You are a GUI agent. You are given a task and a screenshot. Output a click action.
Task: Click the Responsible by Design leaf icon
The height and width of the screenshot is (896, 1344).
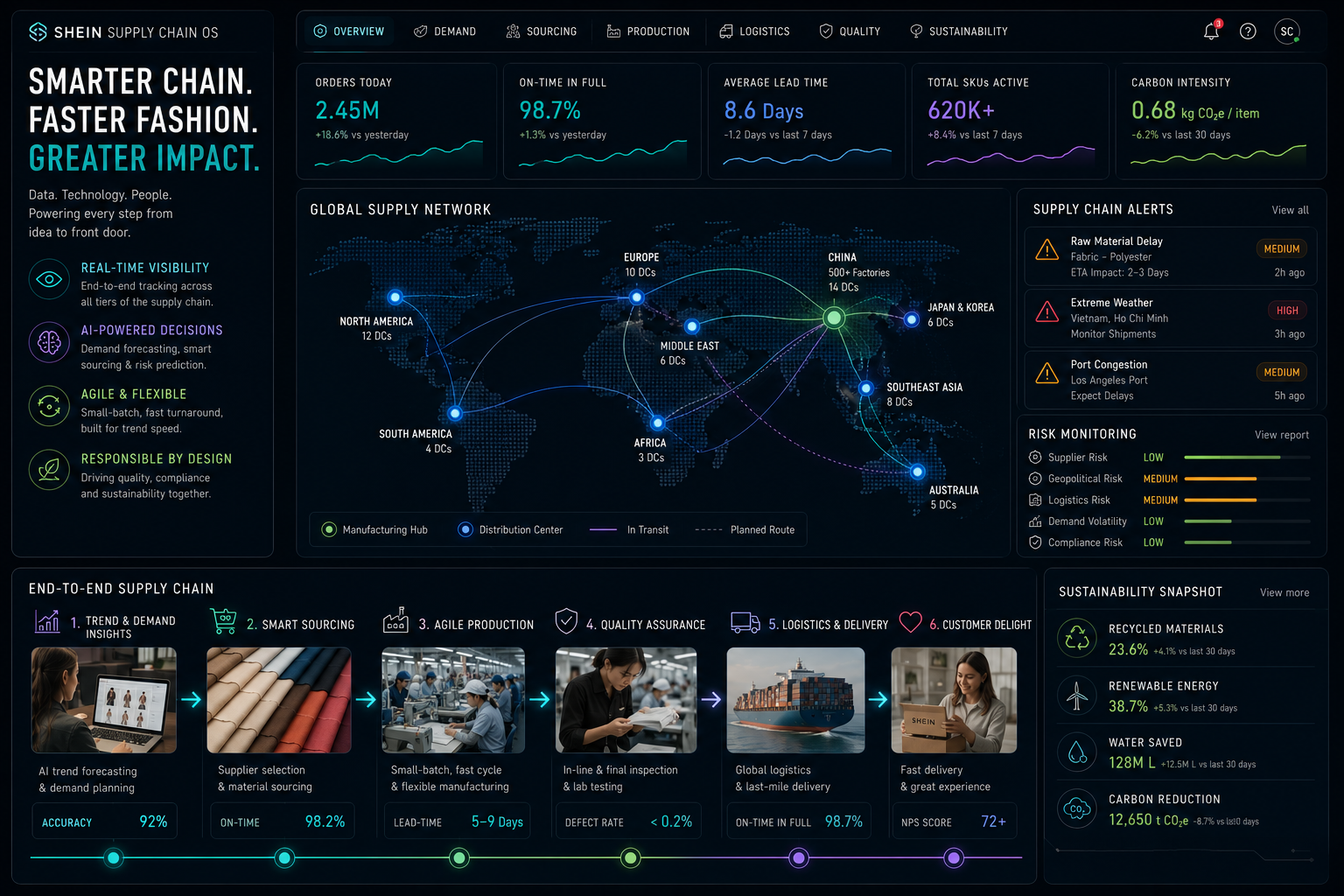(x=49, y=470)
